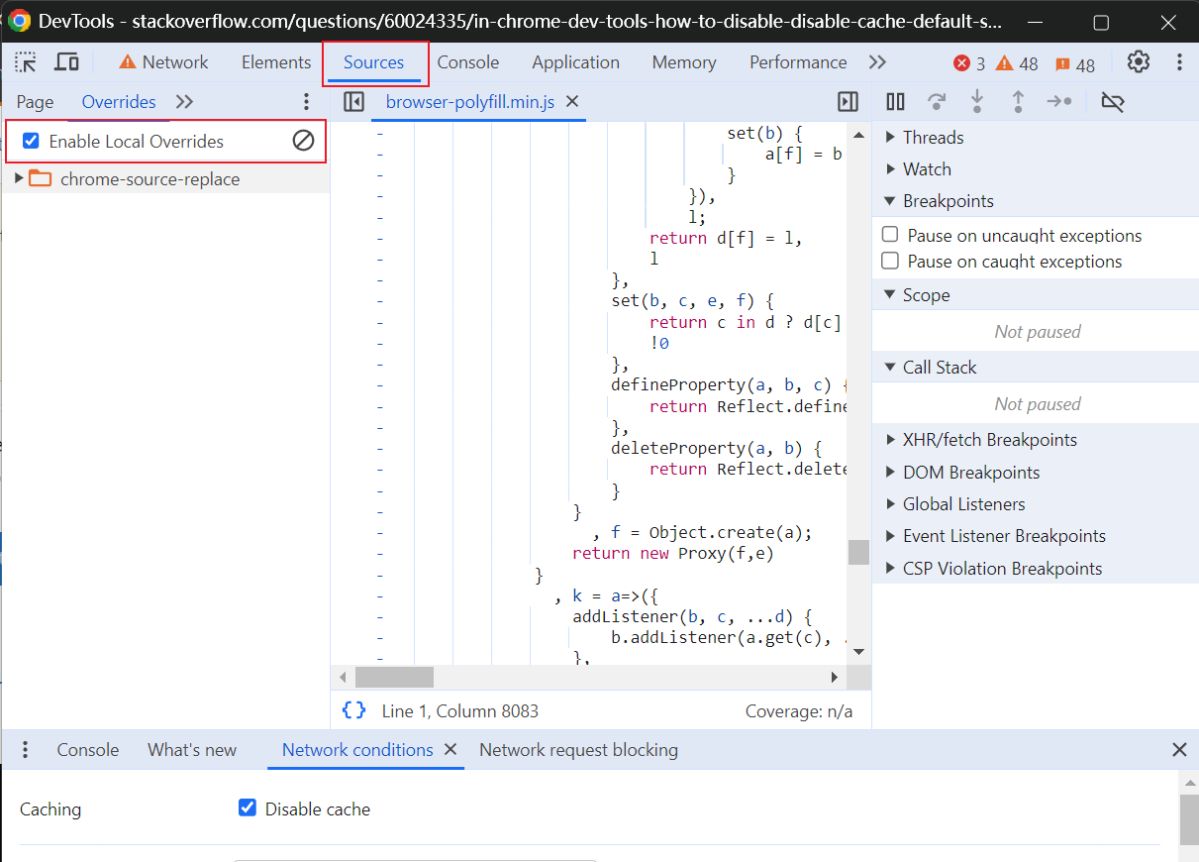Open the drawer three-dot menu

tap(25, 750)
